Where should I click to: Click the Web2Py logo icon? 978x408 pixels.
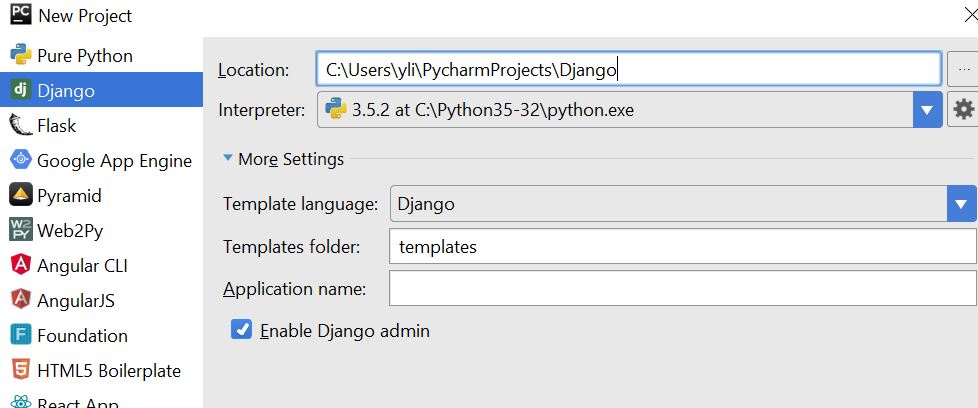[21, 230]
